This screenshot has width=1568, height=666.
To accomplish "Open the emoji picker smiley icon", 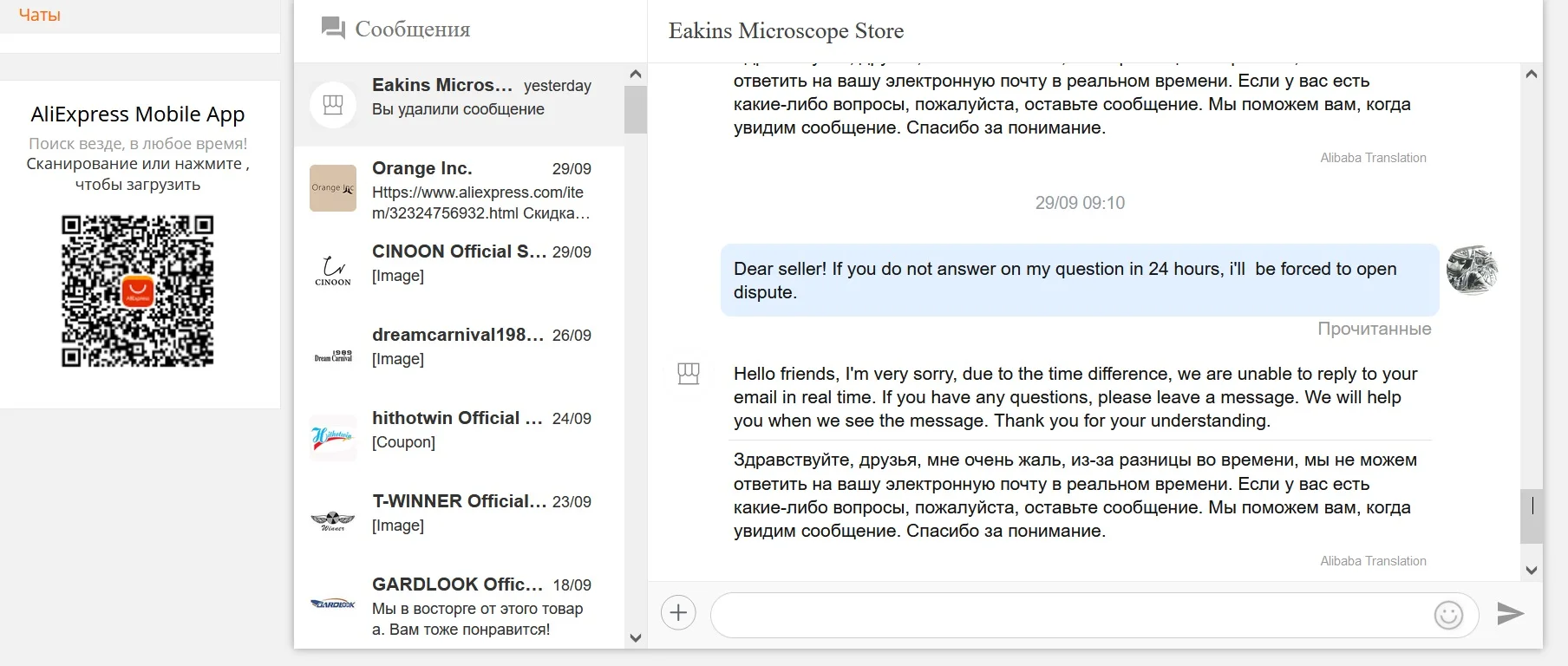I will click(x=1448, y=615).
